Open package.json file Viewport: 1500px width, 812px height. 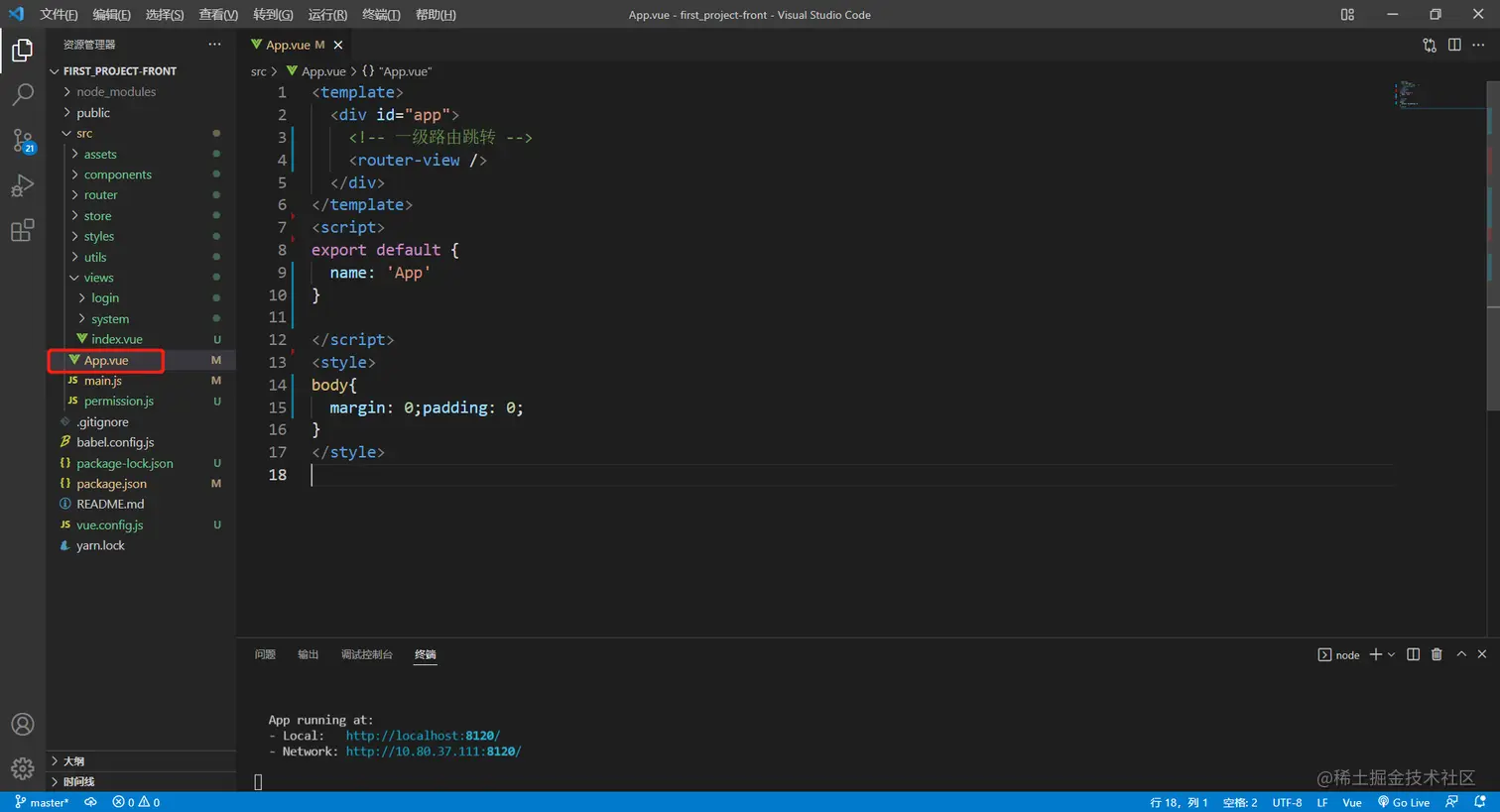[x=141, y=484]
